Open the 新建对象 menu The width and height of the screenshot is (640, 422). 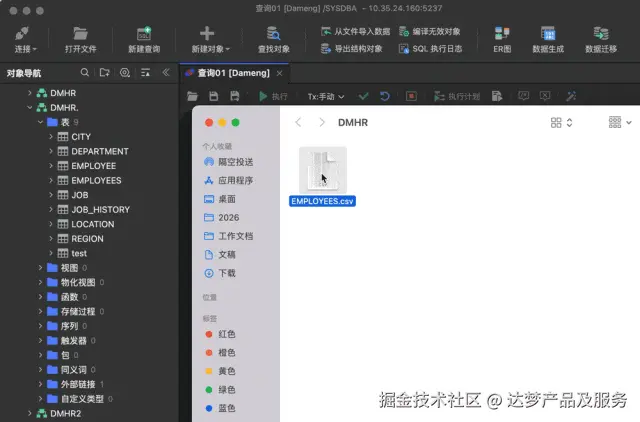click(211, 40)
